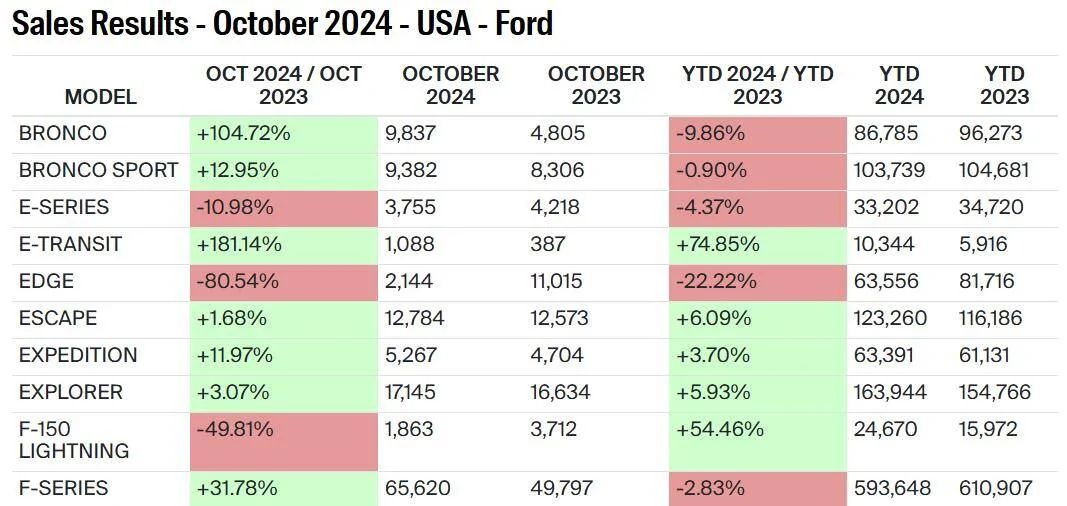Click the EXPLORER model name

(x=71, y=392)
